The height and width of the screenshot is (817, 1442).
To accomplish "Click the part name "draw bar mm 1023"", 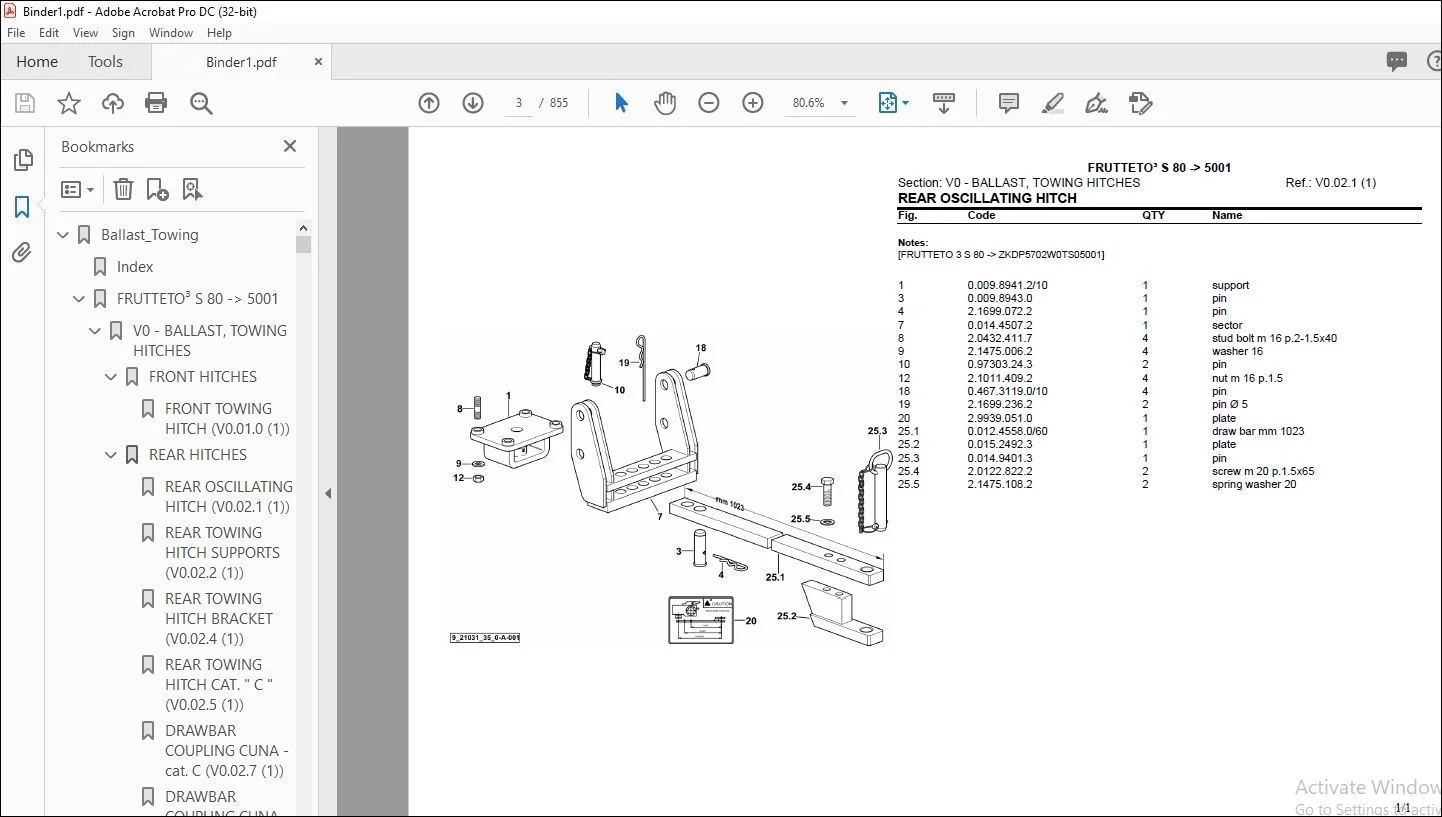I will 1258,432.
